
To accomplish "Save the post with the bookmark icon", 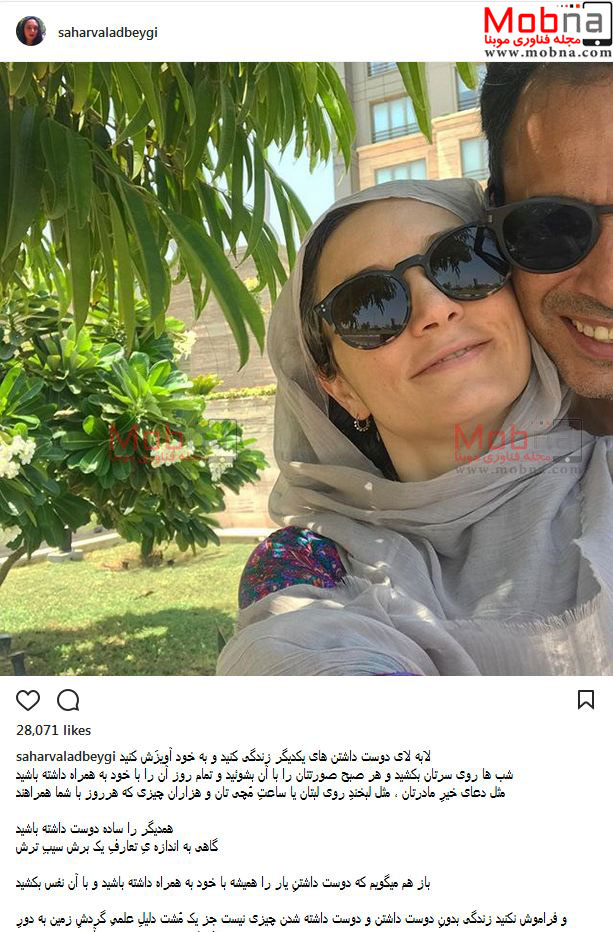I will coord(586,700).
